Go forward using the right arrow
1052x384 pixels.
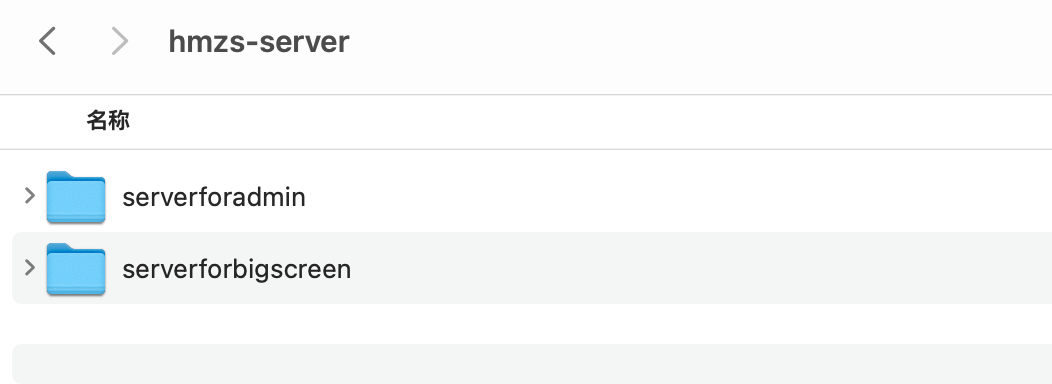coord(119,42)
